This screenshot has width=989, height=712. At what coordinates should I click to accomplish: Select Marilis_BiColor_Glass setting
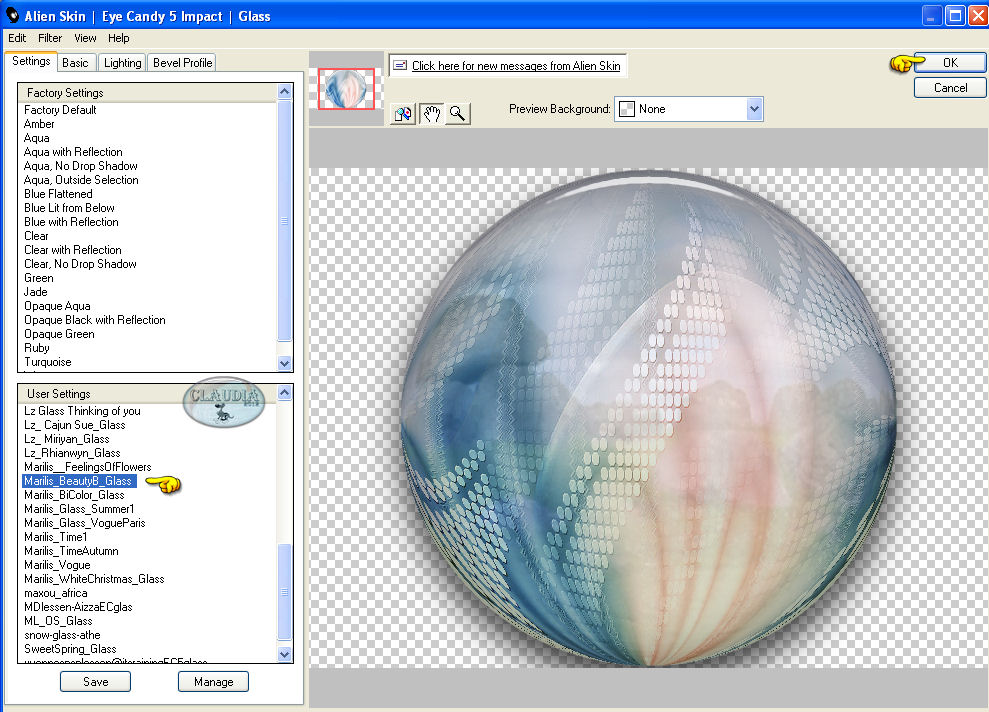[x=74, y=495]
